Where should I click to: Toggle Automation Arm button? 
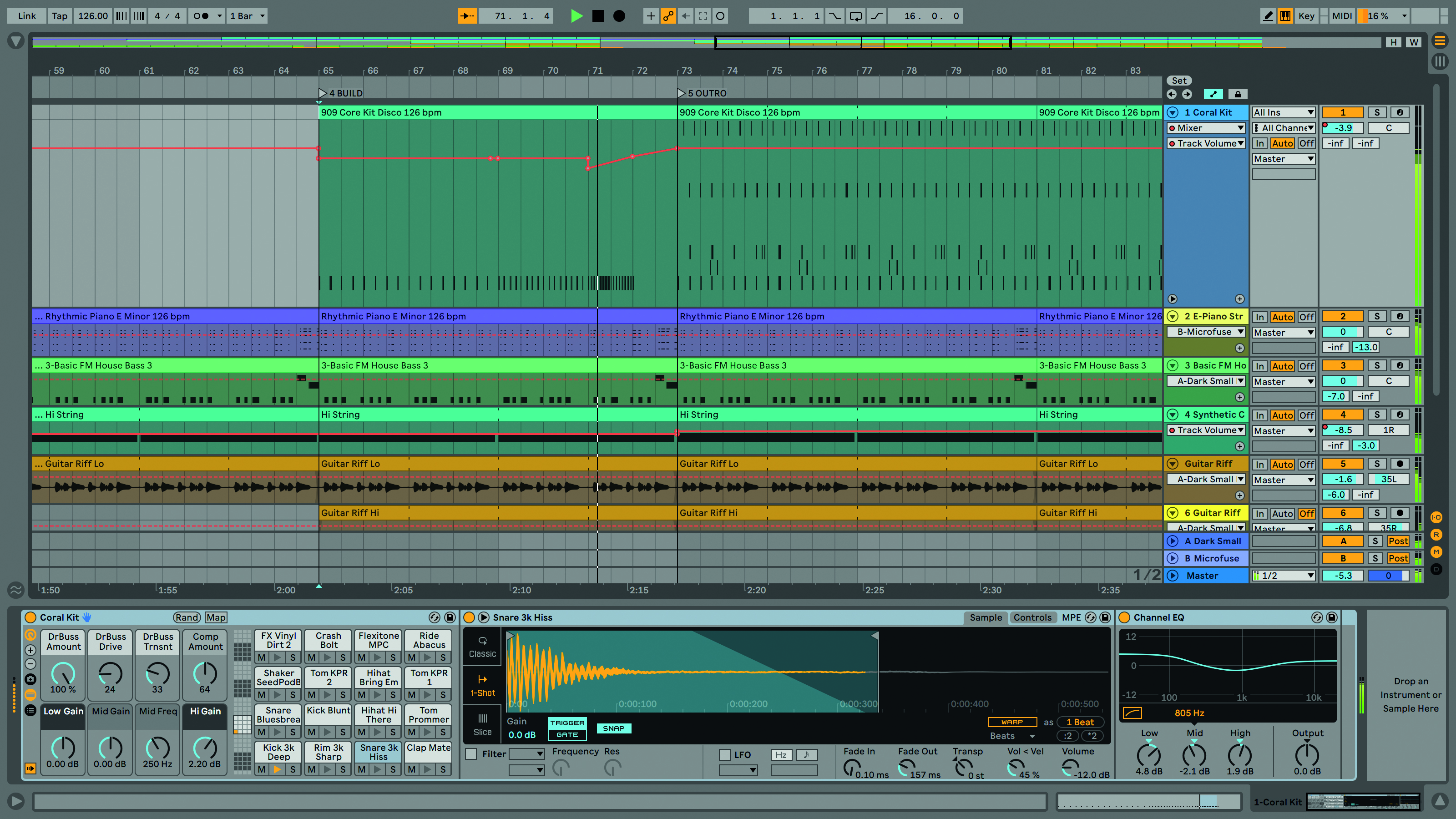click(x=668, y=16)
